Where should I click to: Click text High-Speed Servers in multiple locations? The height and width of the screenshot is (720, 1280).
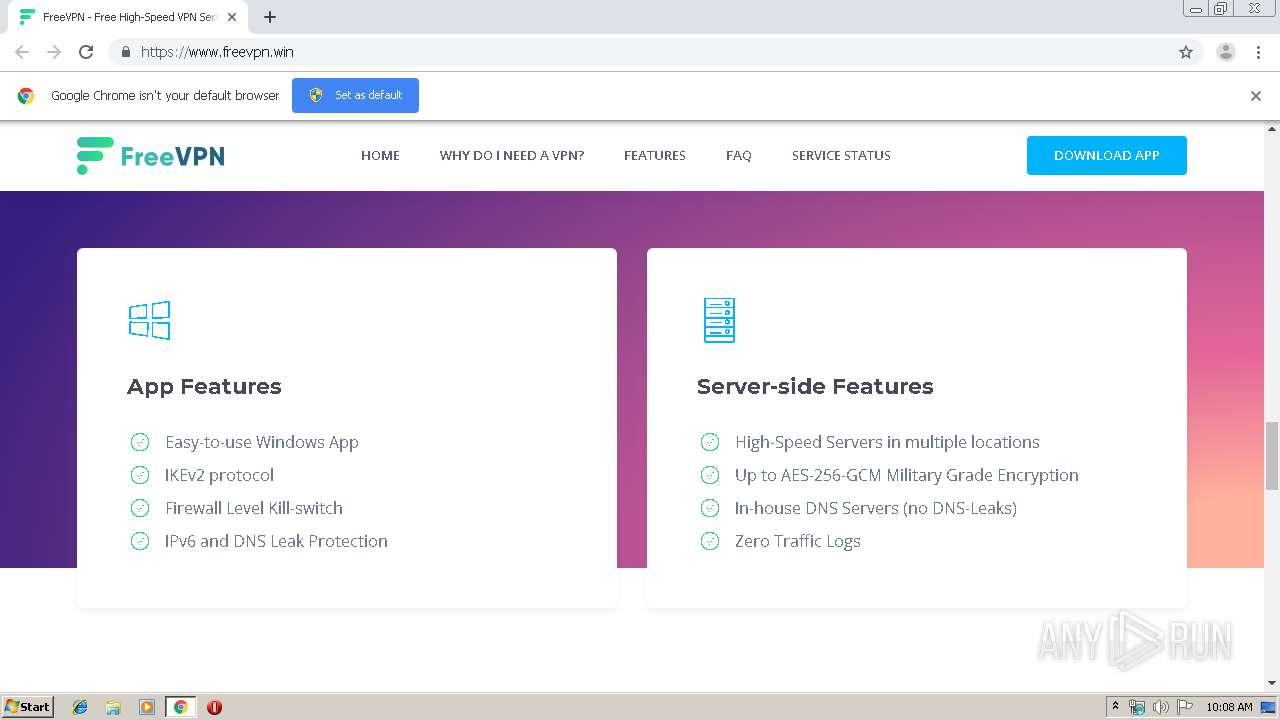[887, 442]
